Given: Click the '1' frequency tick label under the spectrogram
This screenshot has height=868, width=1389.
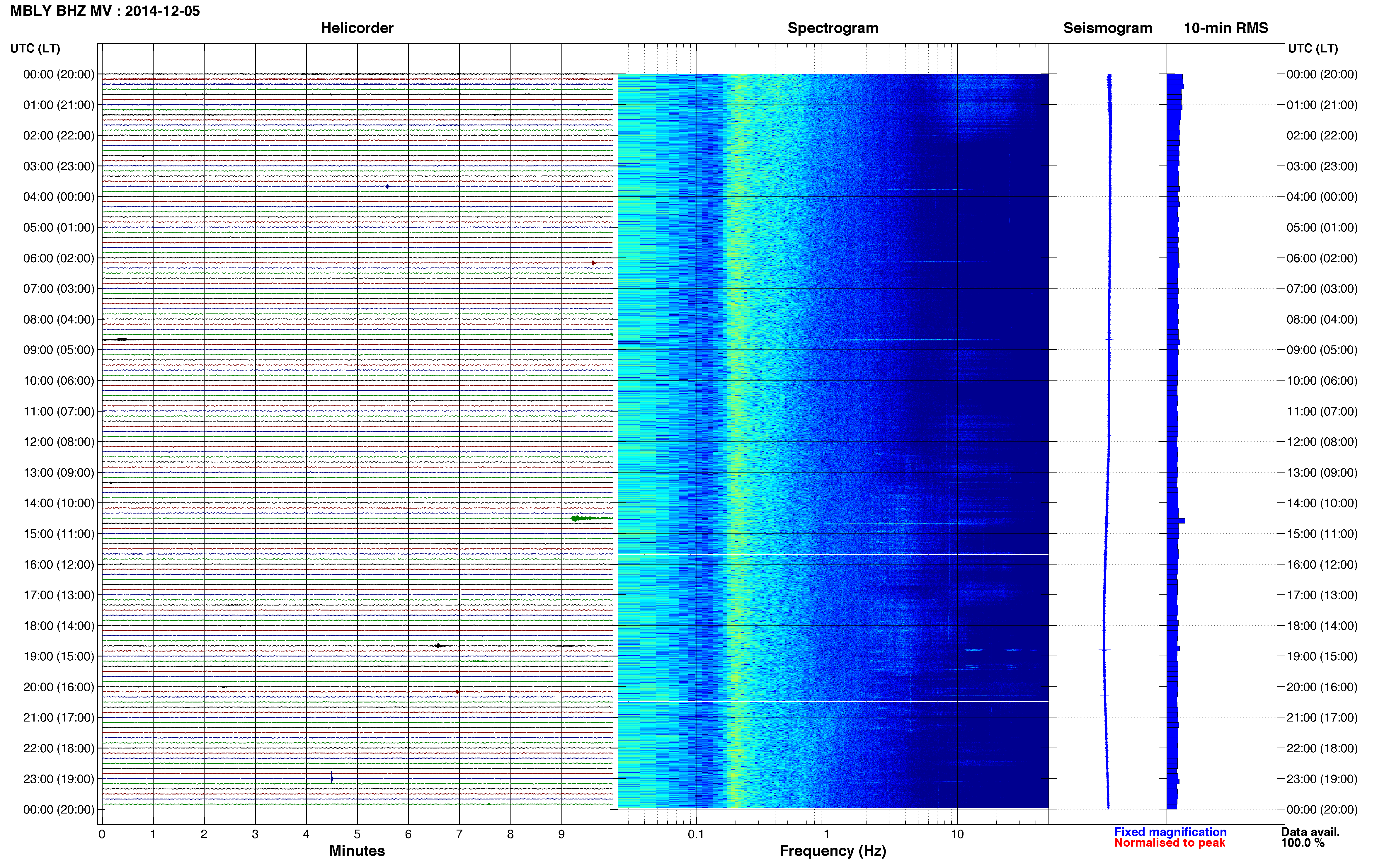Looking at the screenshot, I should tap(827, 834).
